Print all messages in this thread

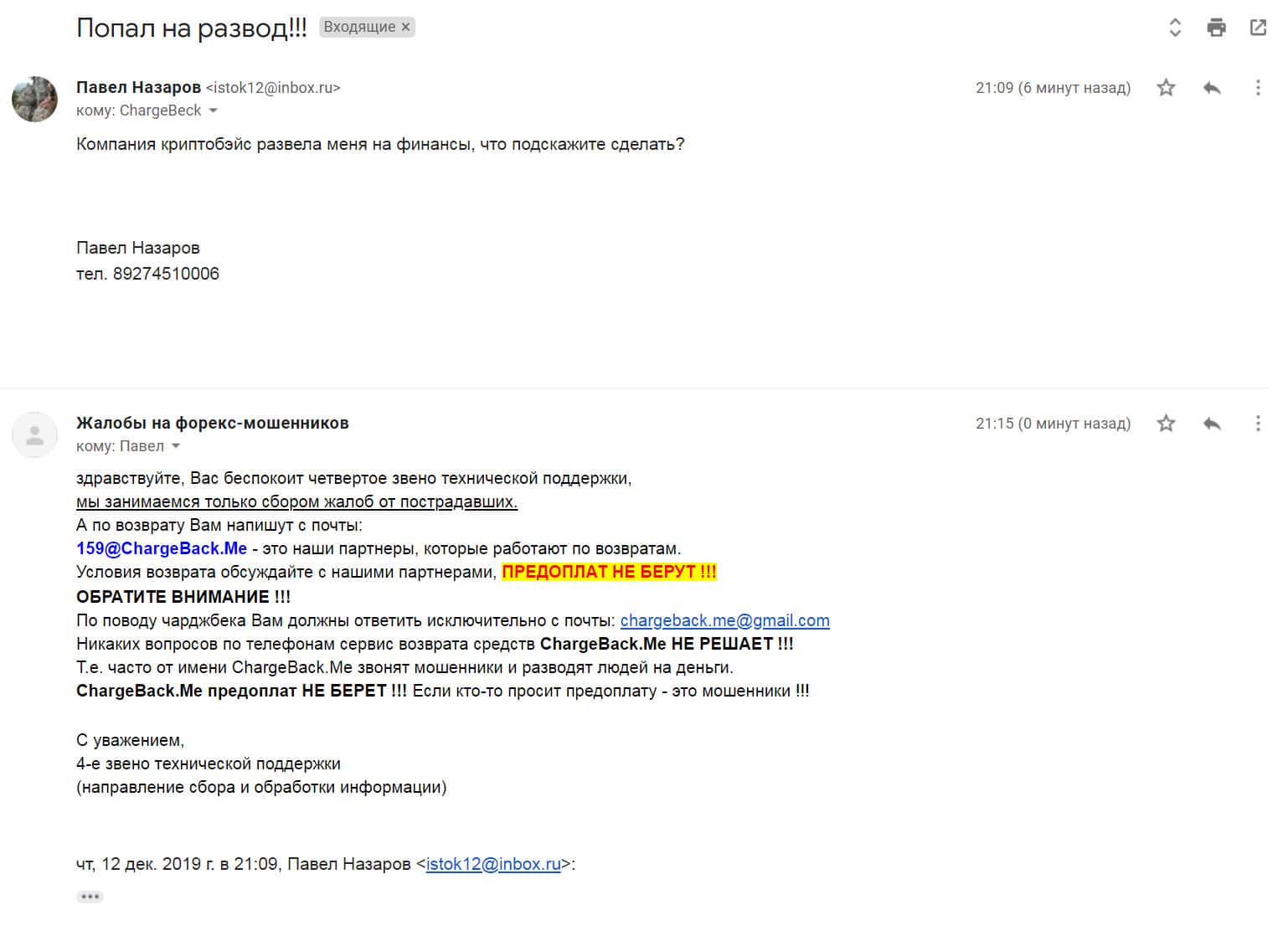[1216, 28]
